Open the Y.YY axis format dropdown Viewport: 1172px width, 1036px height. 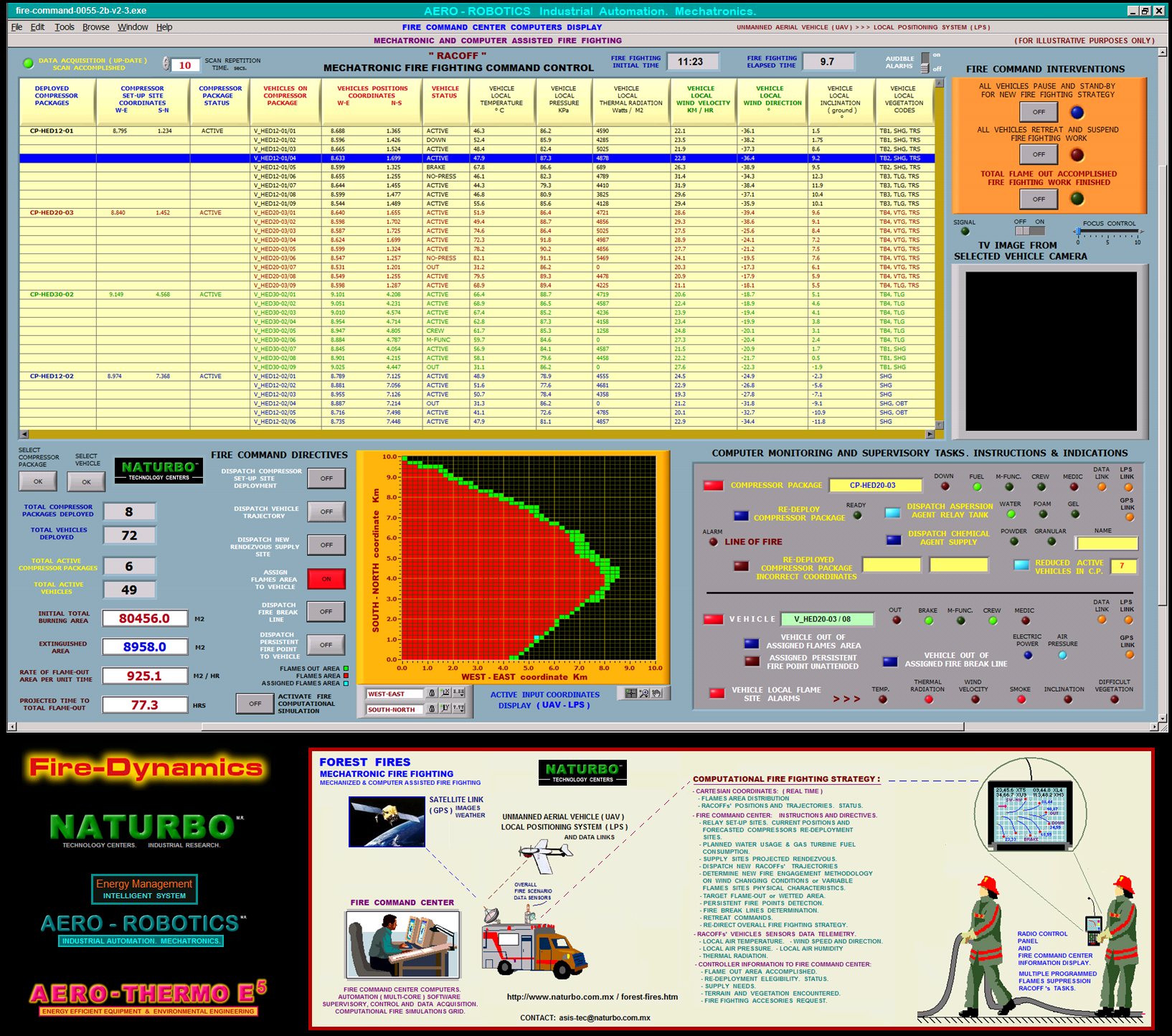click(459, 709)
